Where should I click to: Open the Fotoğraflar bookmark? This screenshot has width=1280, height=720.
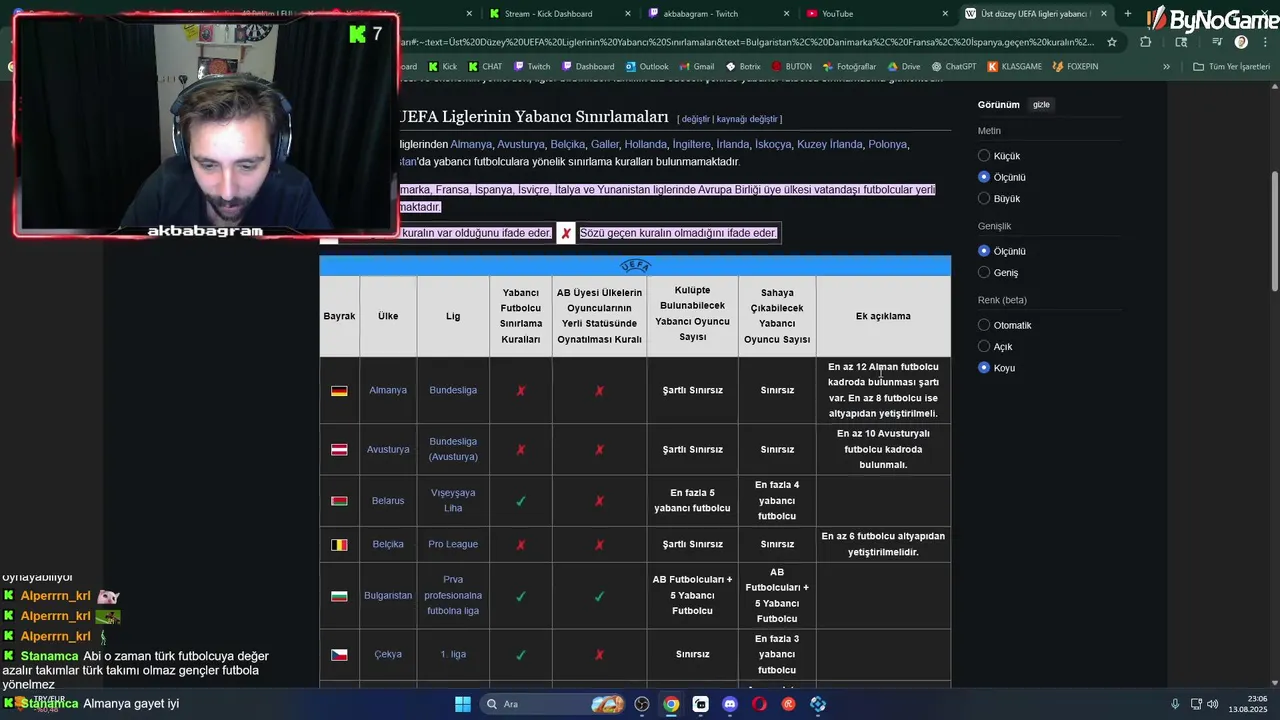(x=849, y=67)
